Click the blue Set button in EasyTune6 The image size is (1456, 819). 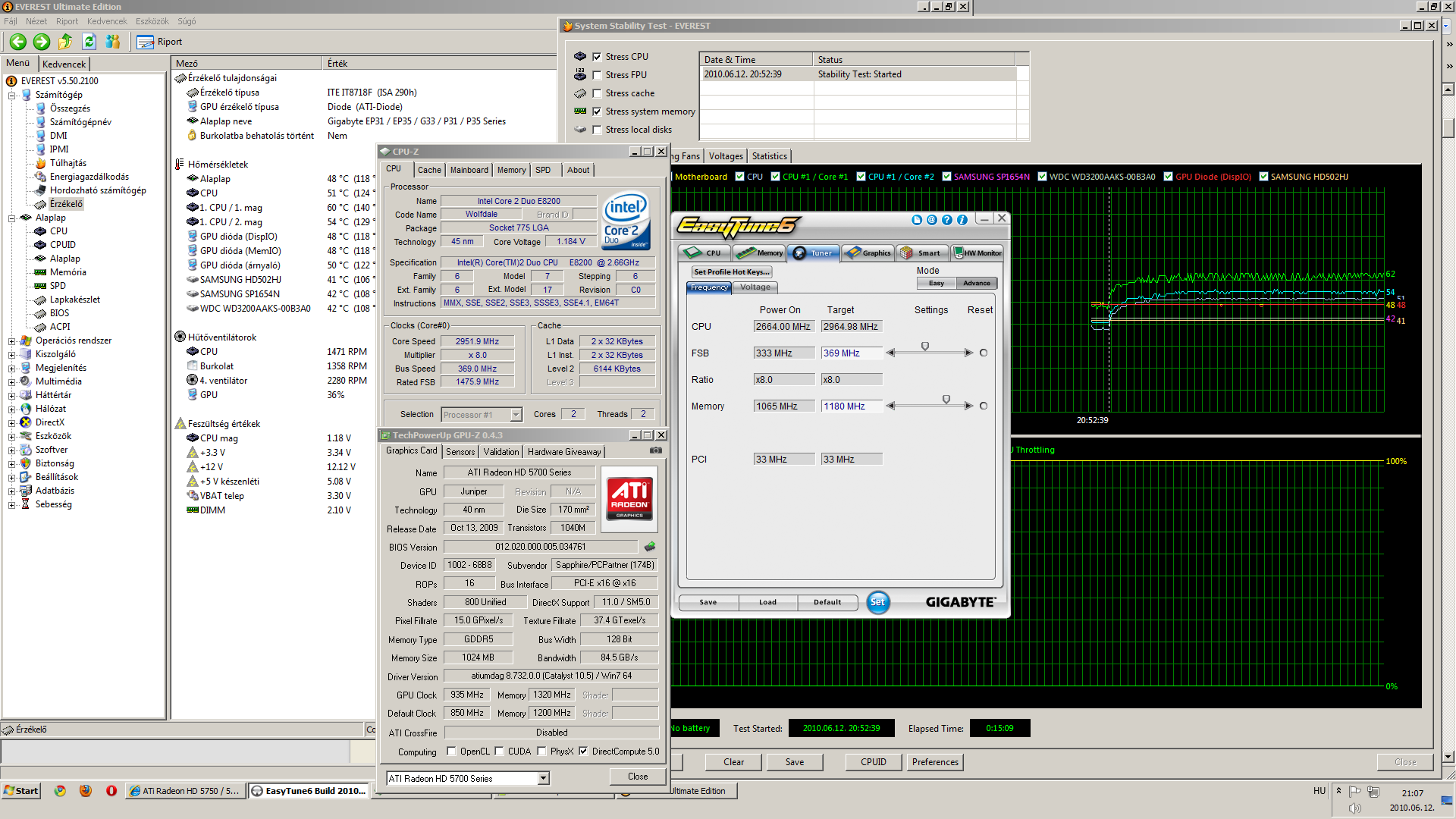coord(877,602)
